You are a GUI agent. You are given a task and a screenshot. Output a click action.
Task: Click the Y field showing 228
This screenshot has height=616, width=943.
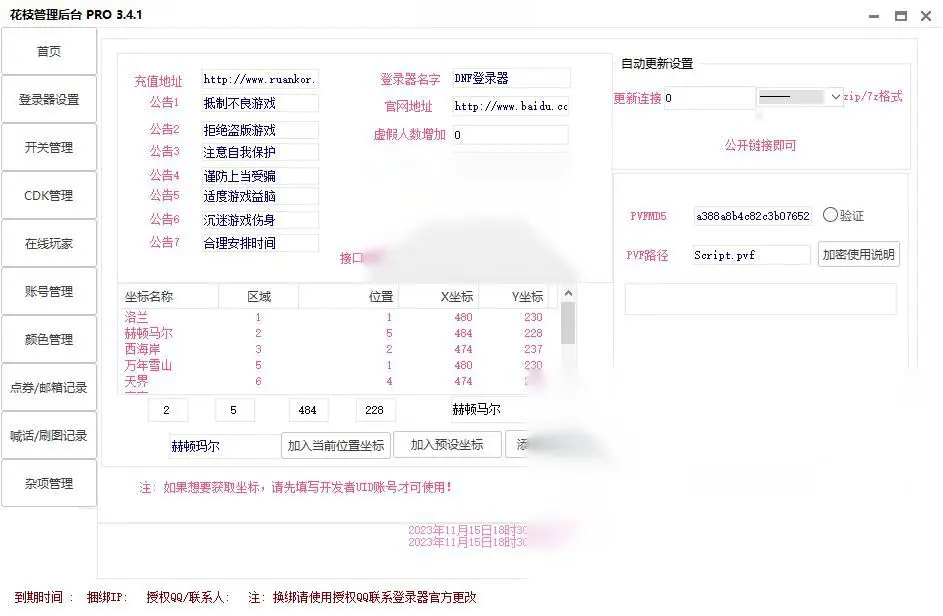pyautogui.click(x=375, y=410)
